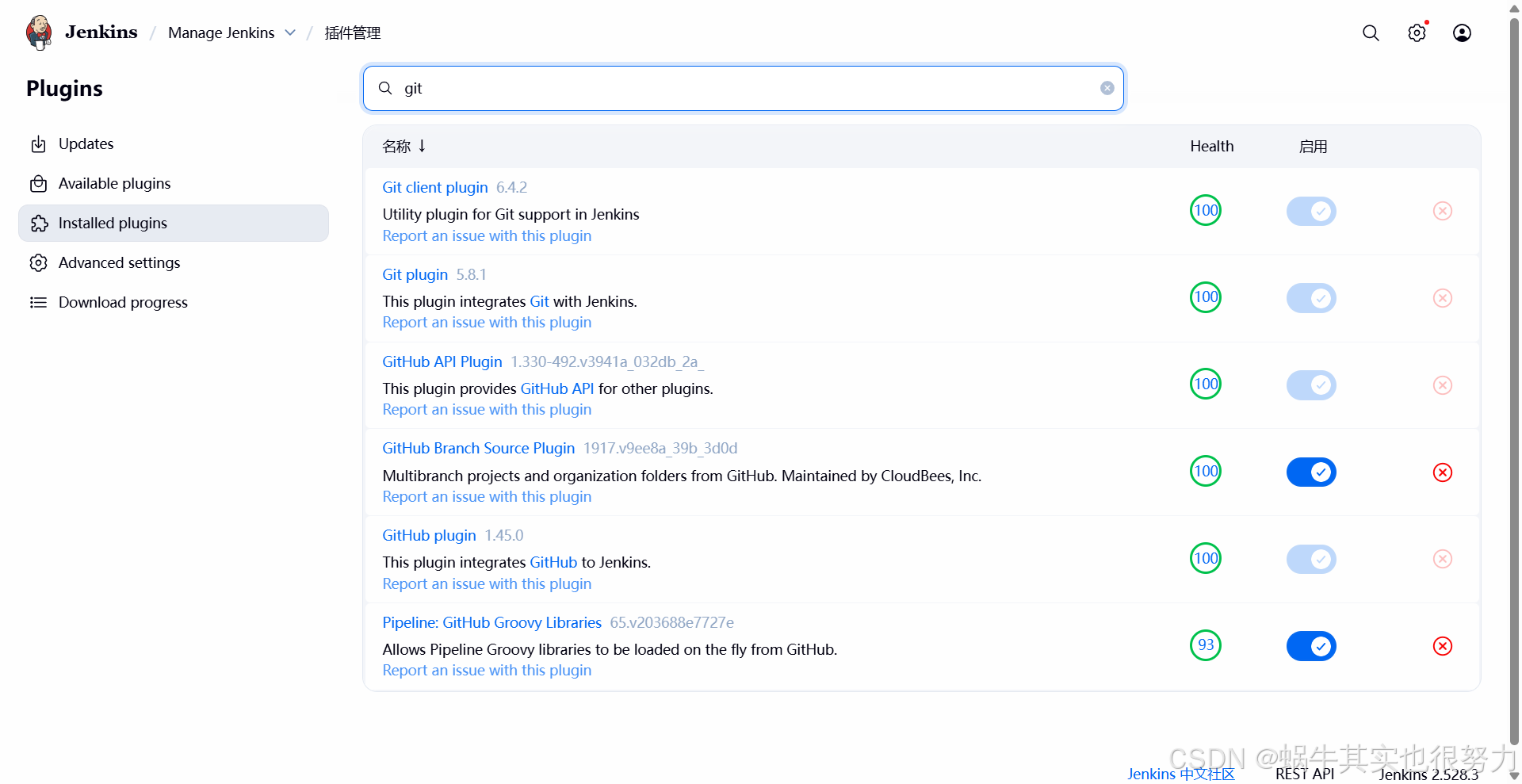The image size is (1522, 784).
Task: Follow the GitHub link in GitHub plugin description
Action: (553, 562)
